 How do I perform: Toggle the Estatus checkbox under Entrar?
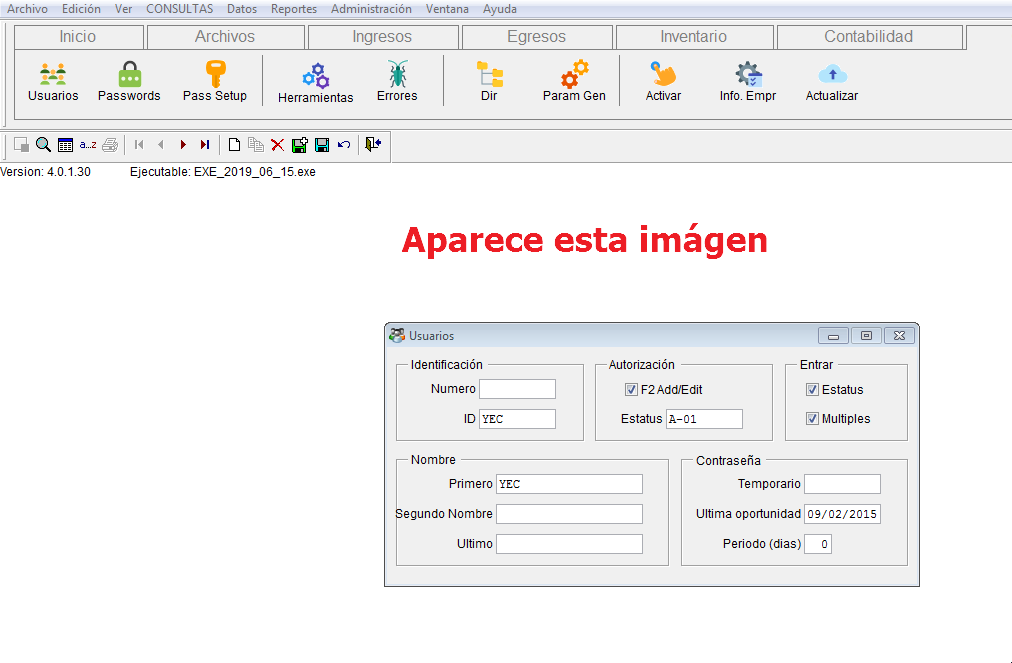click(812, 389)
